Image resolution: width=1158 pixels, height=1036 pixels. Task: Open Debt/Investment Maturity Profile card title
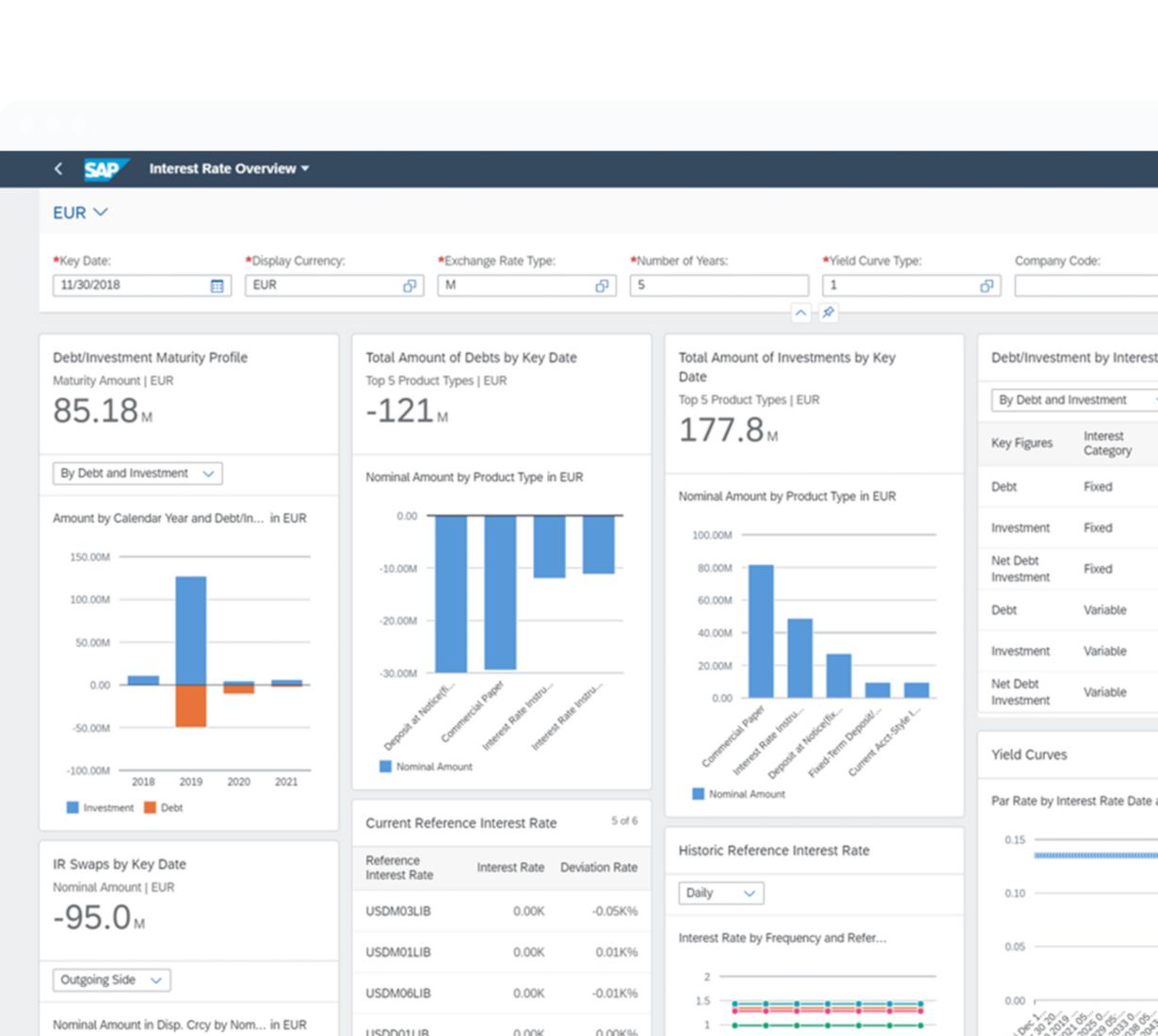pos(151,358)
